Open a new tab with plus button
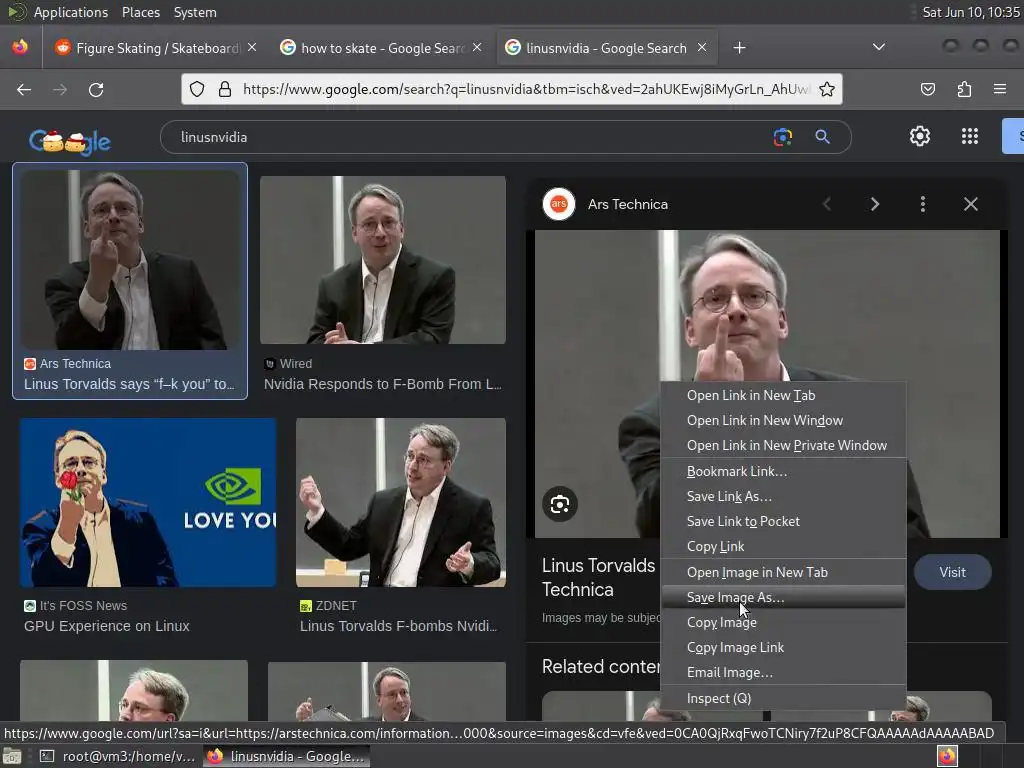This screenshot has height=768, width=1024. pyautogui.click(x=739, y=48)
